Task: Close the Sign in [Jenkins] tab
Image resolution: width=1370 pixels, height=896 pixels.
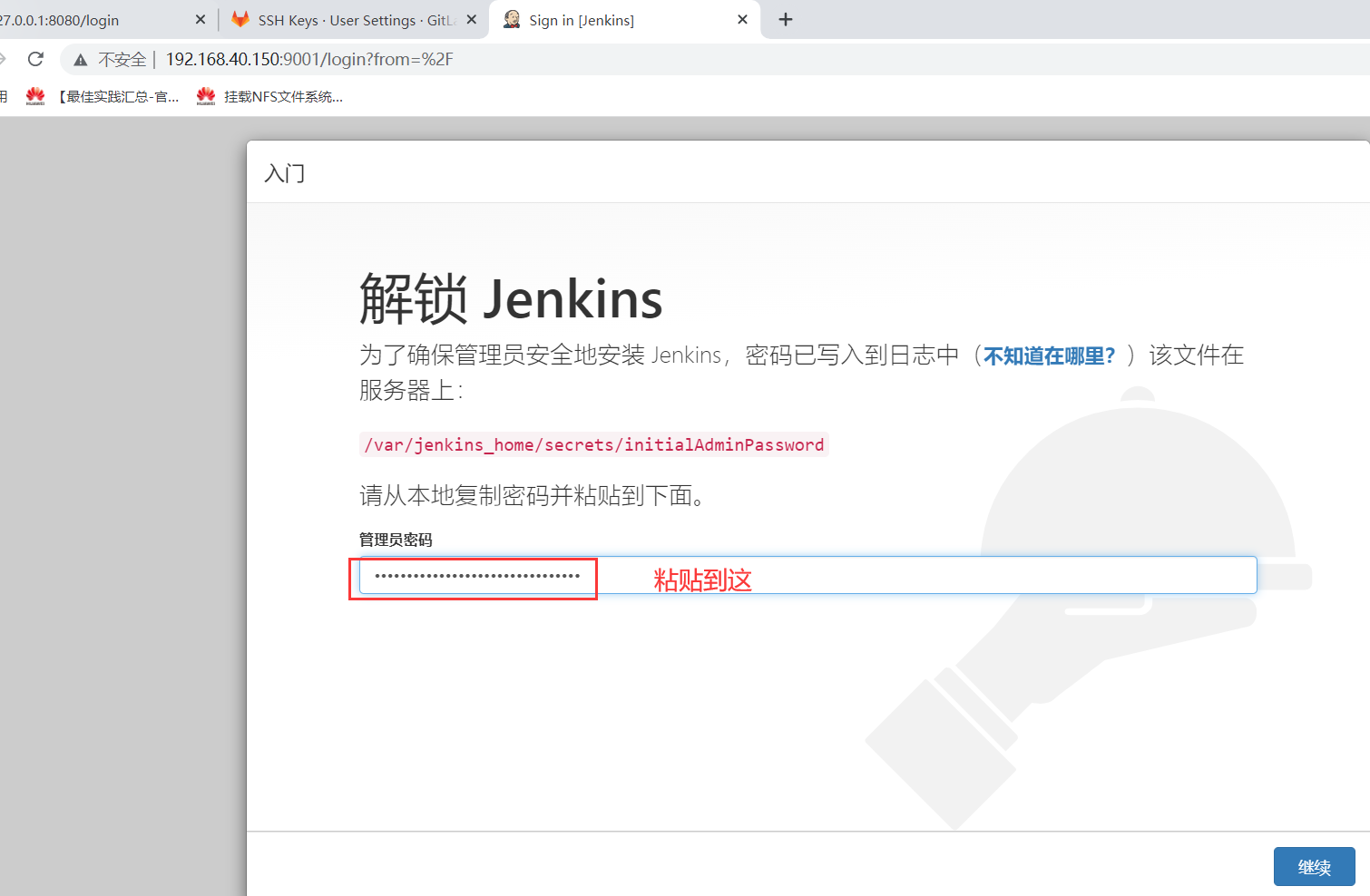Action: (742, 19)
